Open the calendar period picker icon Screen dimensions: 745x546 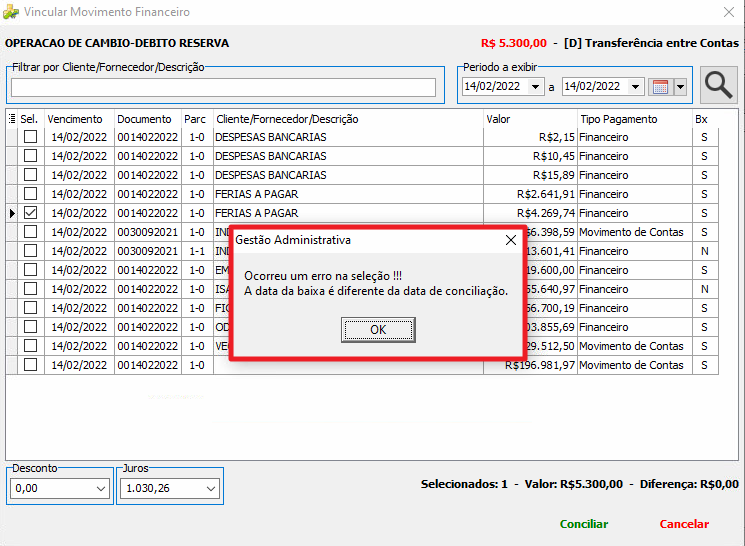click(x=660, y=86)
